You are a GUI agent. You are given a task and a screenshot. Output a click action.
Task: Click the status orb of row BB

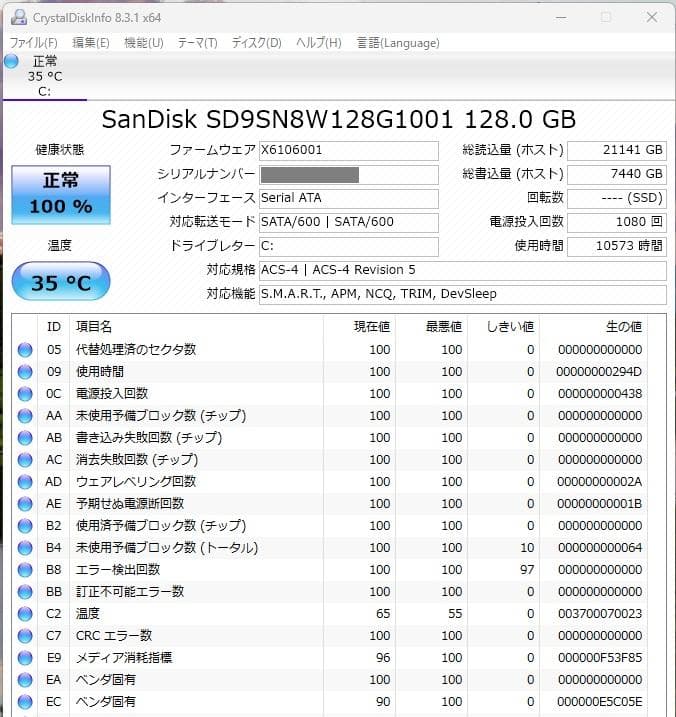25,592
